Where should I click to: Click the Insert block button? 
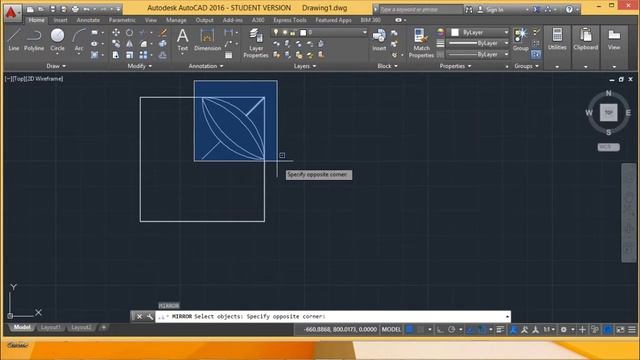pos(379,40)
